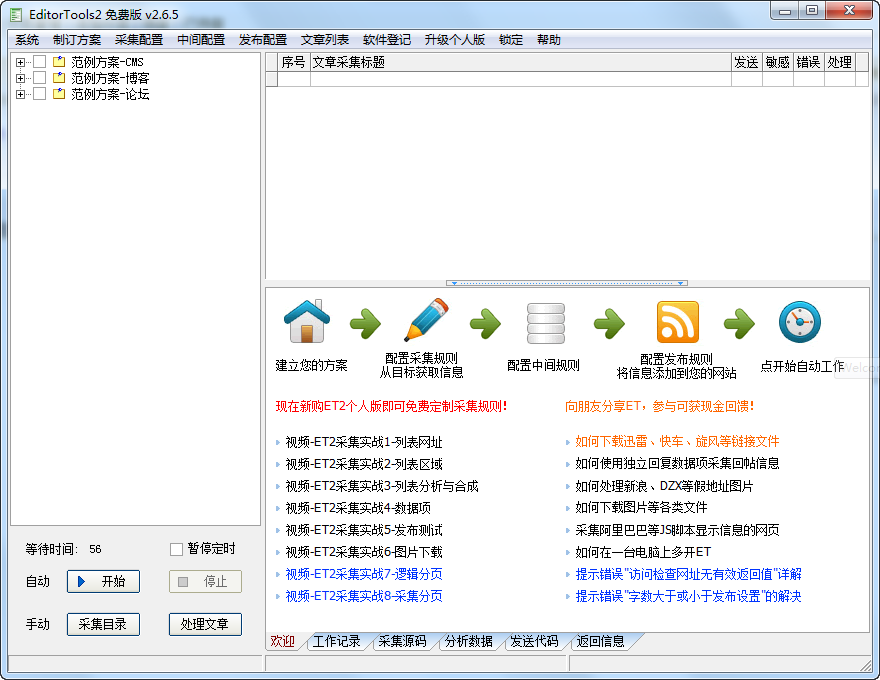
Task: Expand the 范例方案-博客 tree node
Action: click(x=20, y=78)
